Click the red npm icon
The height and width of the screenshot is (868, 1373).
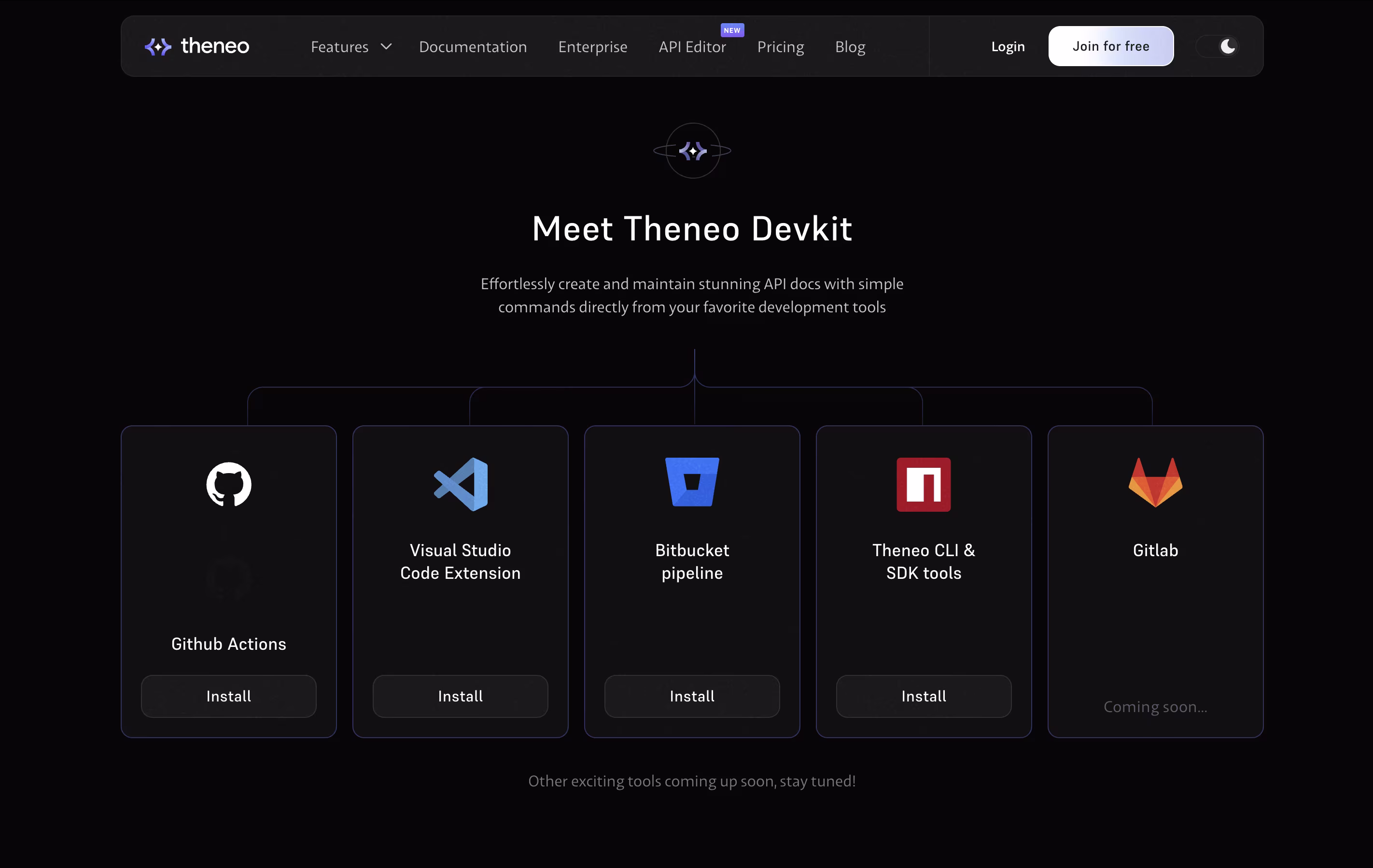click(924, 484)
